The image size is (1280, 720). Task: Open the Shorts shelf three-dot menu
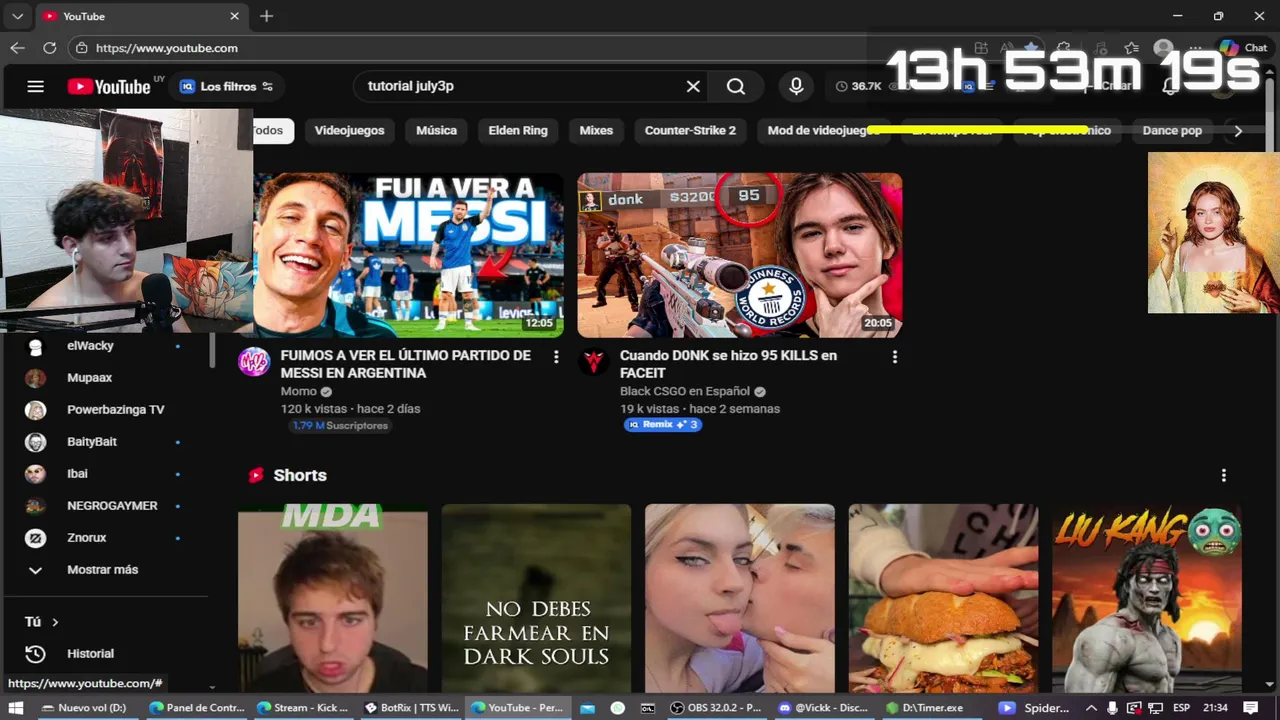[x=1223, y=475]
